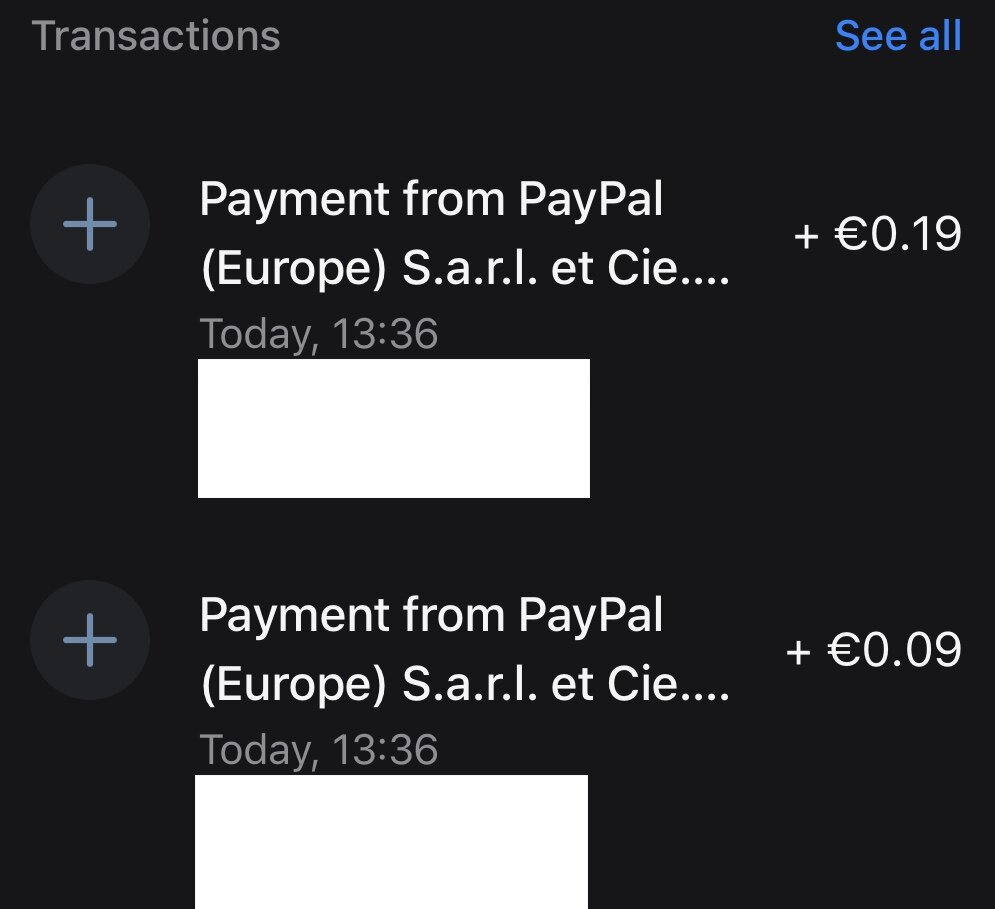Tap the '(Europe) S.a.r.l. et Cie' line of the €0.09 payment

tap(464, 687)
